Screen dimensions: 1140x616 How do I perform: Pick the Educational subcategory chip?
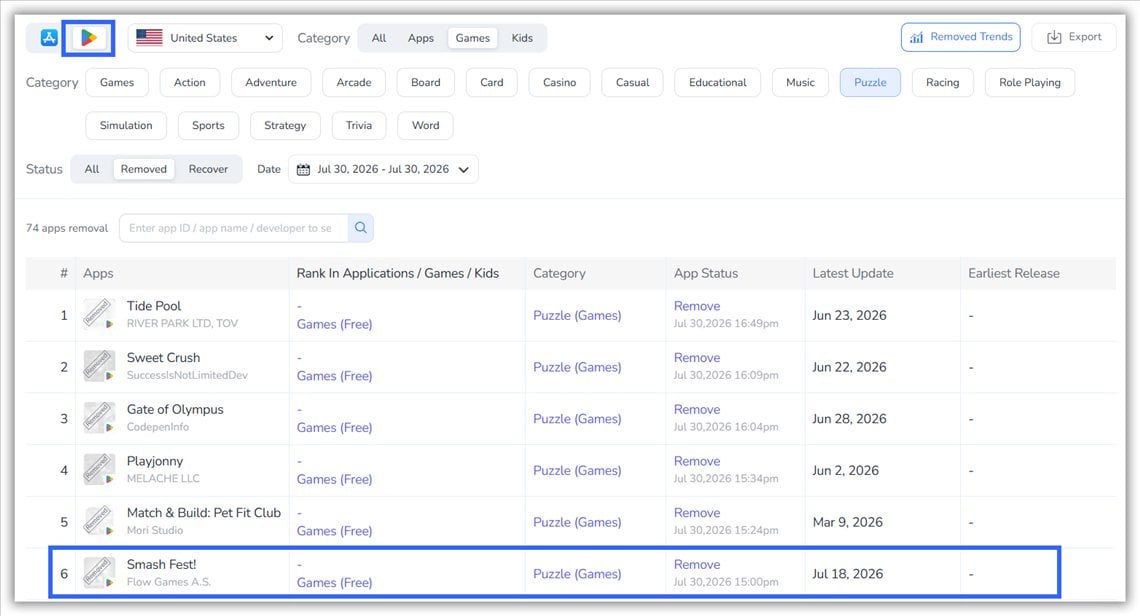718,82
